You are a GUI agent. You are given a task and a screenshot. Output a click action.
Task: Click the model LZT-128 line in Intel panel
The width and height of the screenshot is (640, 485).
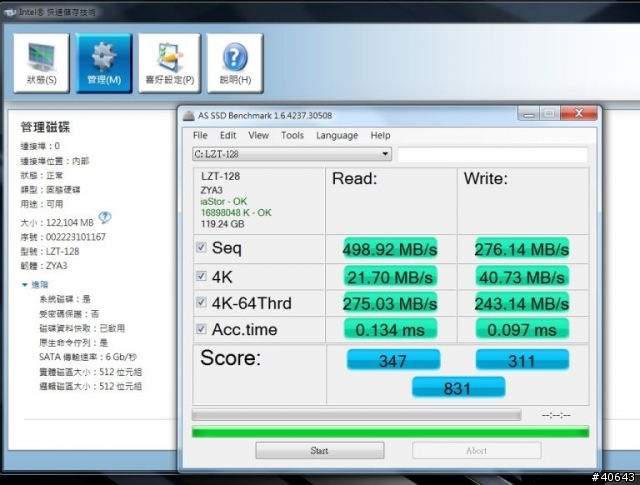click(x=50, y=251)
